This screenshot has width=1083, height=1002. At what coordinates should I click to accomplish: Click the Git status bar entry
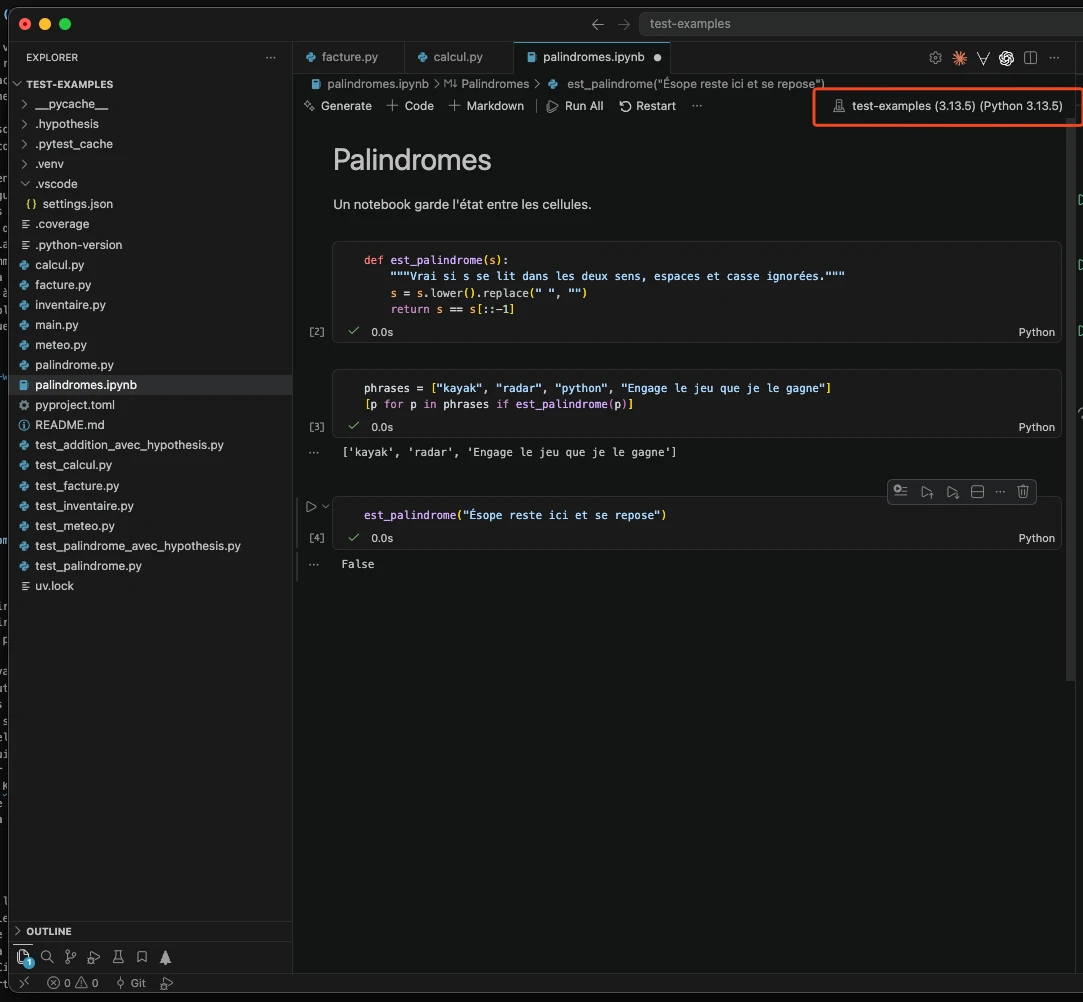[131, 983]
